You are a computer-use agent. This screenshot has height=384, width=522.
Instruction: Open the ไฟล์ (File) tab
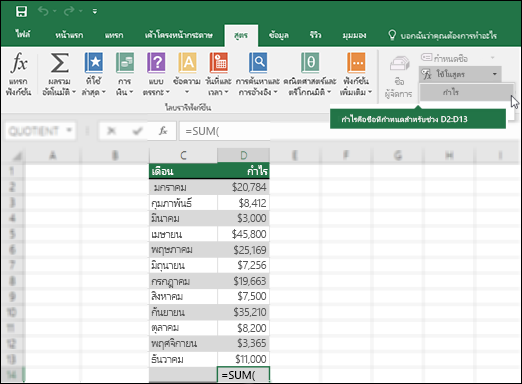pyautogui.click(x=23, y=35)
